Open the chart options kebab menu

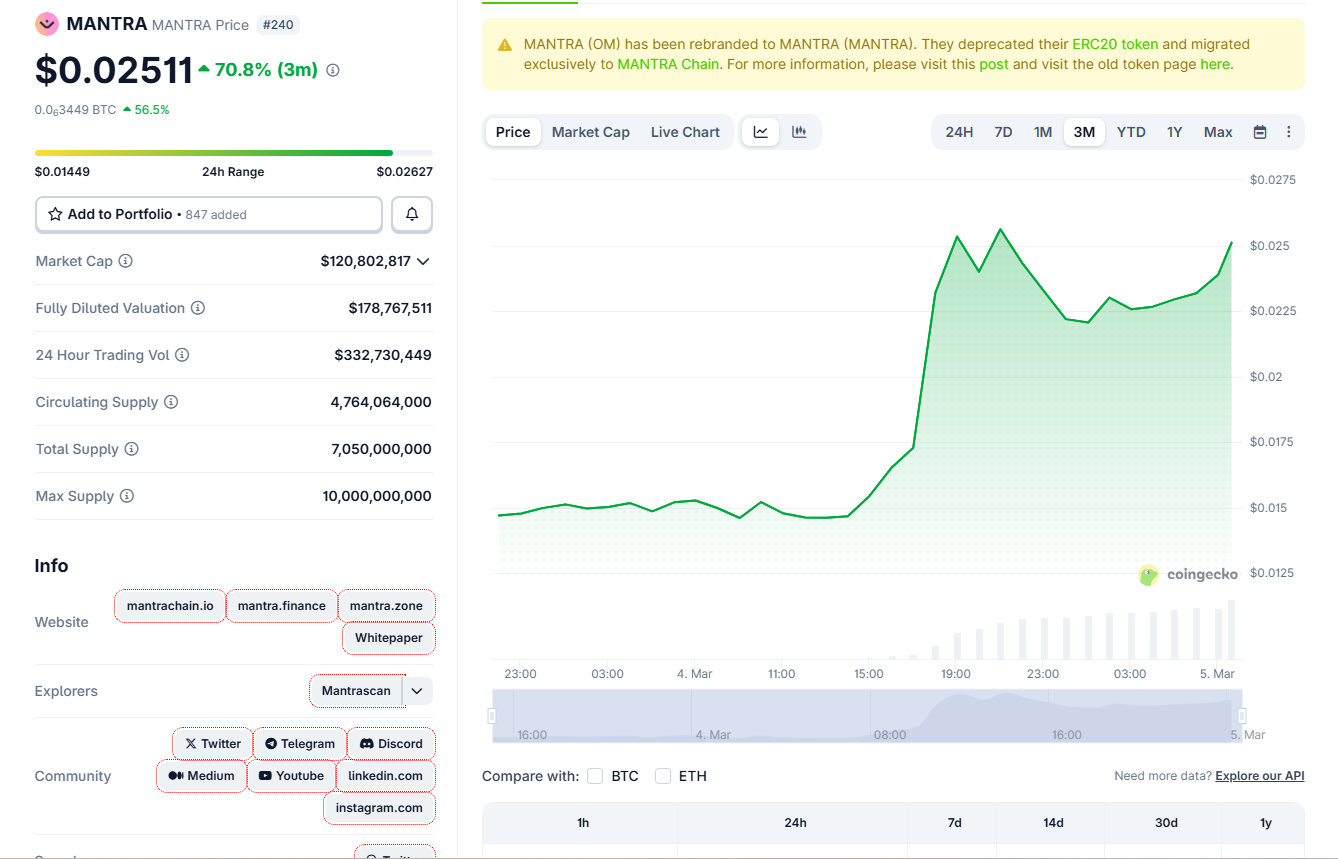click(x=1288, y=131)
